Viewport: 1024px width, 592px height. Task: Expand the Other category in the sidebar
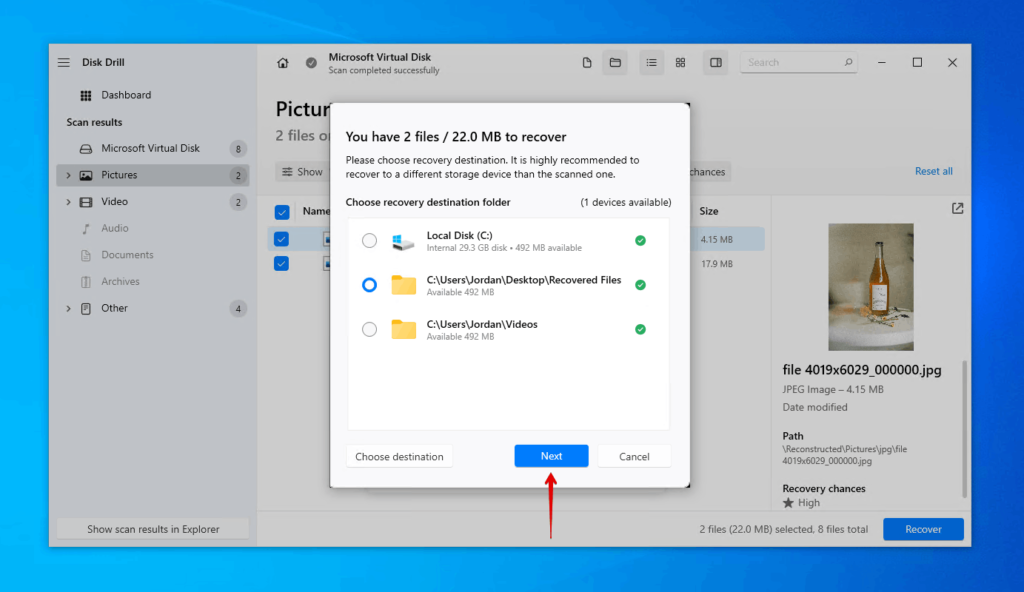(x=67, y=308)
